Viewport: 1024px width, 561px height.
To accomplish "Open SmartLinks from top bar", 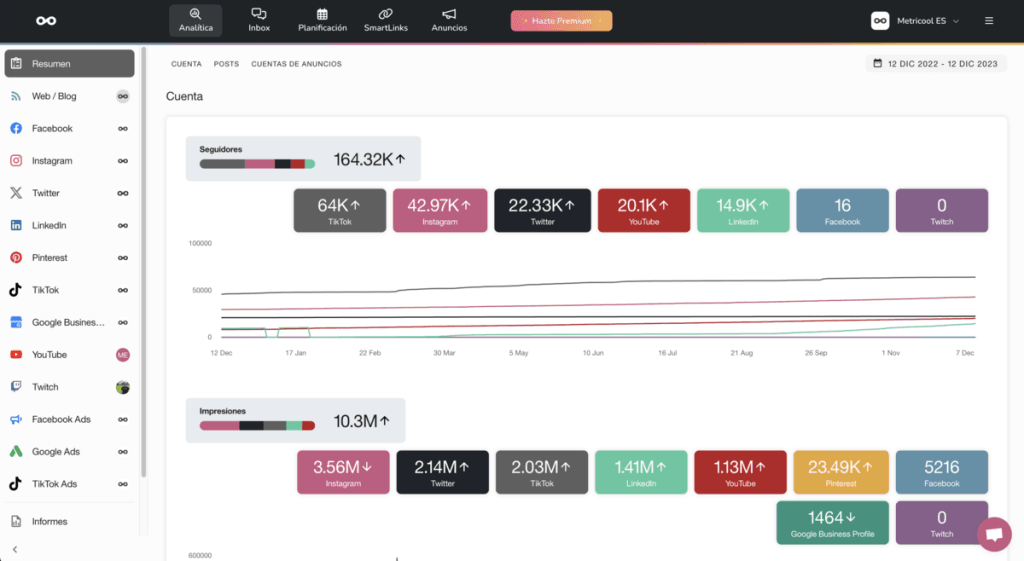I will pyautogui.click(x=385, y=20).
